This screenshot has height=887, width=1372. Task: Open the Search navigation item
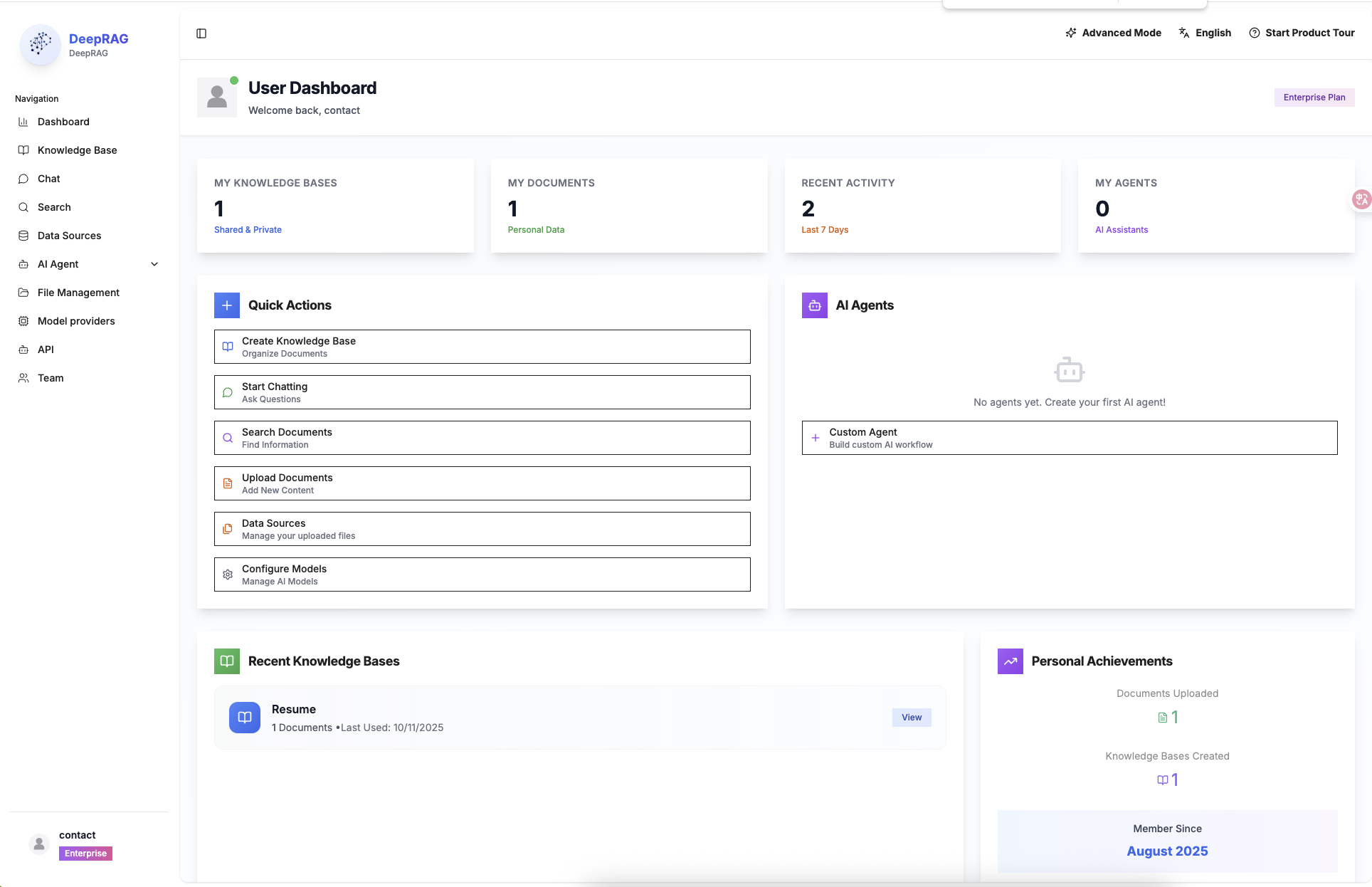[x=54, y=207]
